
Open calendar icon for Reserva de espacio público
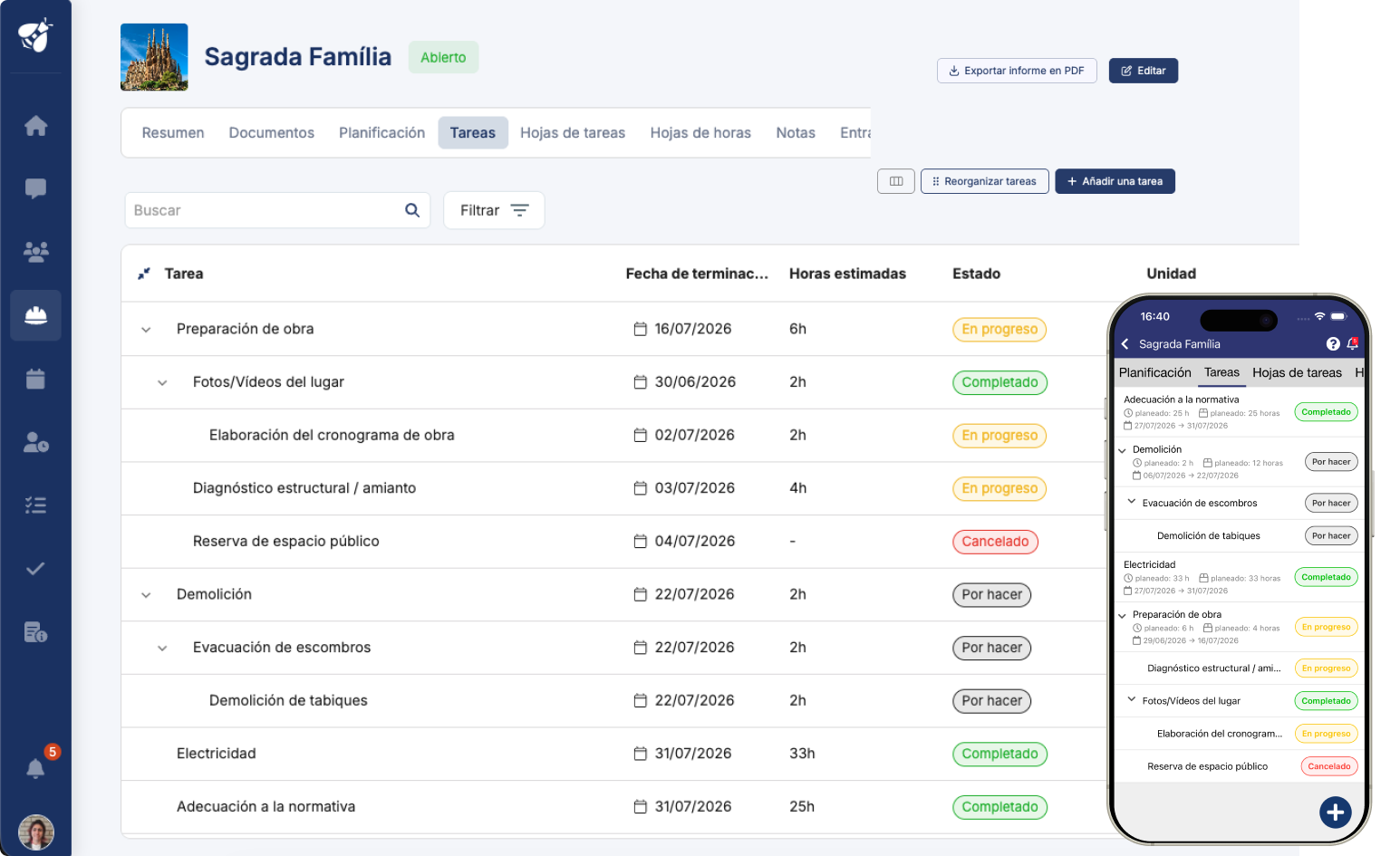pyautogui.click(x=640, y=542)
